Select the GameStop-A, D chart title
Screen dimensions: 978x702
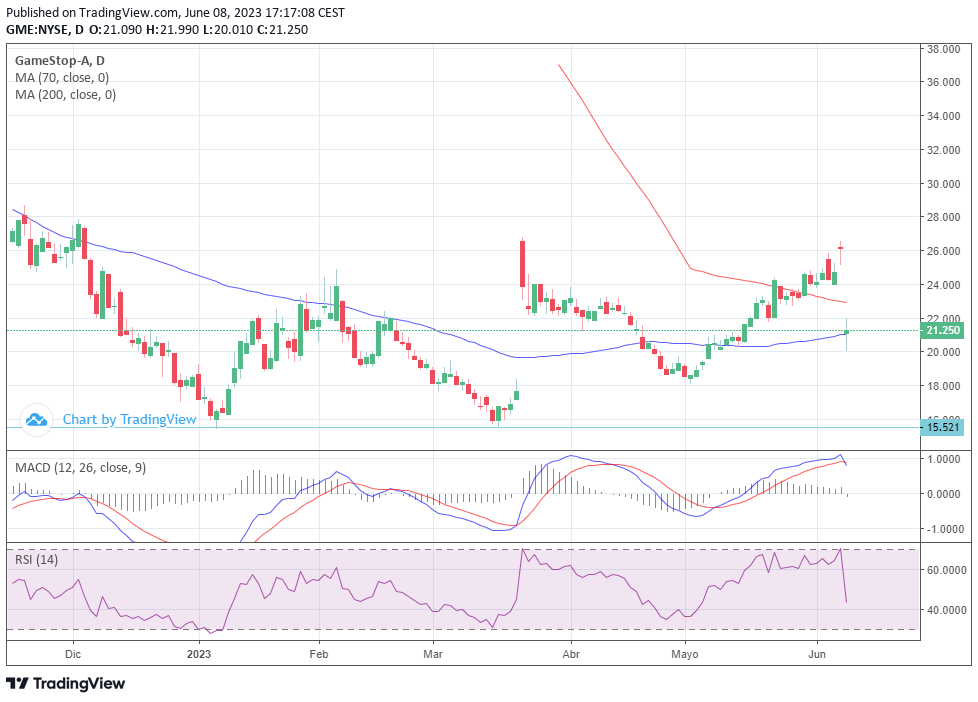(x=60, y=61)
